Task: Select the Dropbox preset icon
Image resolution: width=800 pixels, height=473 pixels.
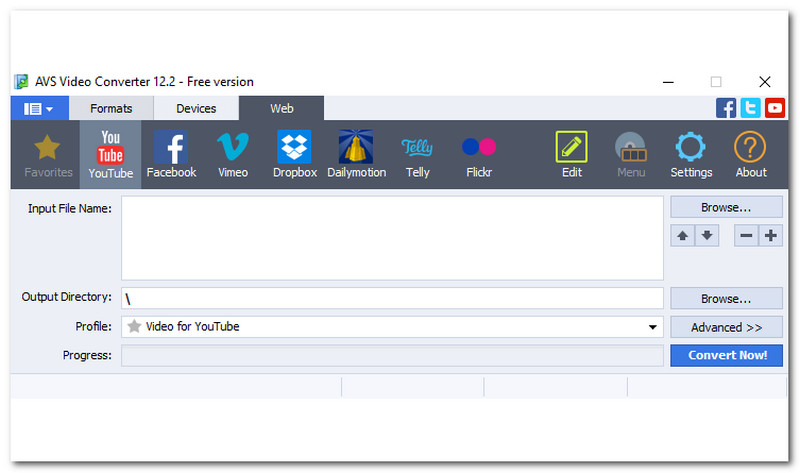Action: click(294, 155)
